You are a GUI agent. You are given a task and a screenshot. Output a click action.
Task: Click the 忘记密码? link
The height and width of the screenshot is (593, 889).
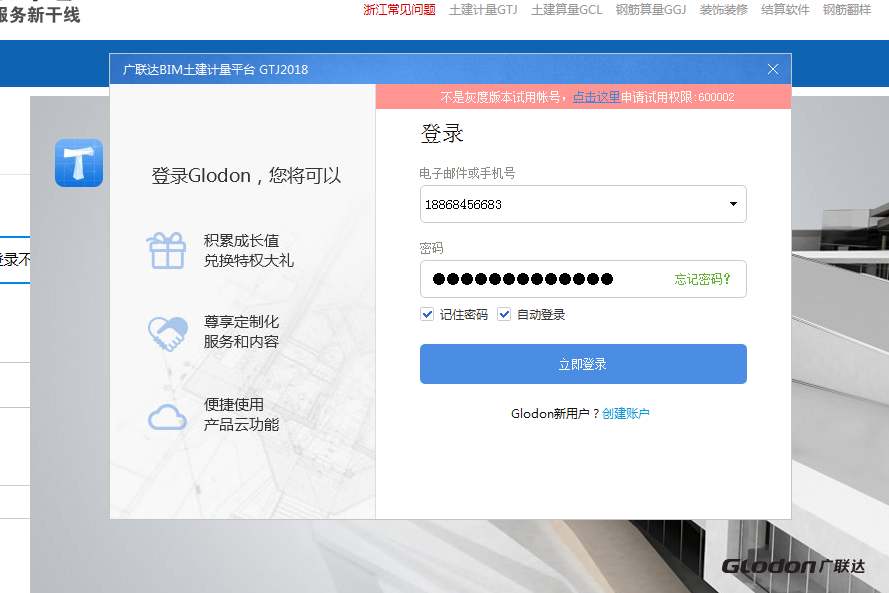(702, 279)
